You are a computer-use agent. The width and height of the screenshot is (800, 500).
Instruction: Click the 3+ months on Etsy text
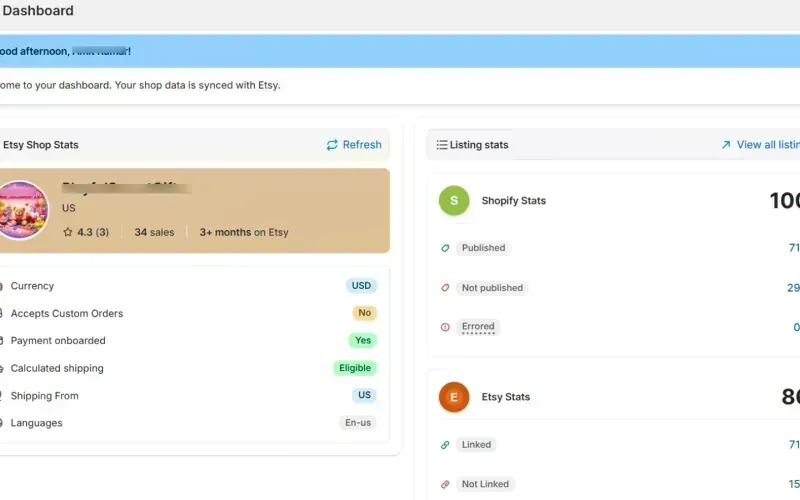244,233
